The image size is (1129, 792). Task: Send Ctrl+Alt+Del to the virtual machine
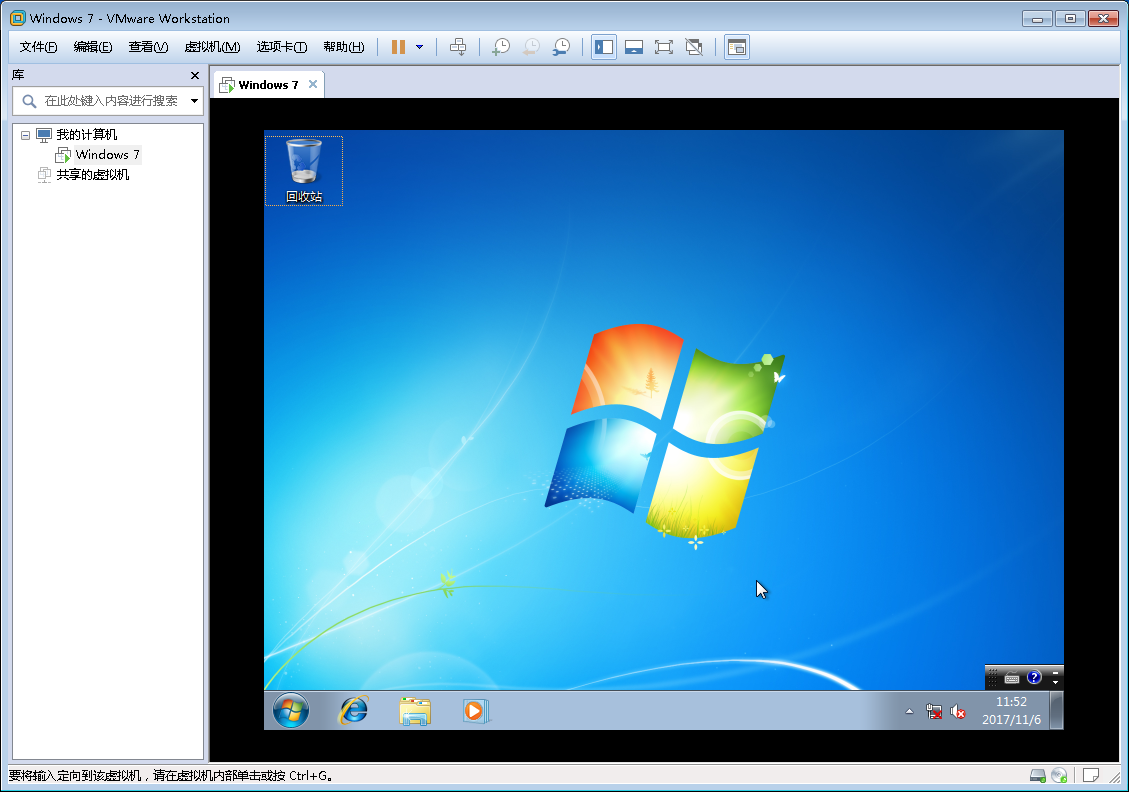(x=458, y=47)
